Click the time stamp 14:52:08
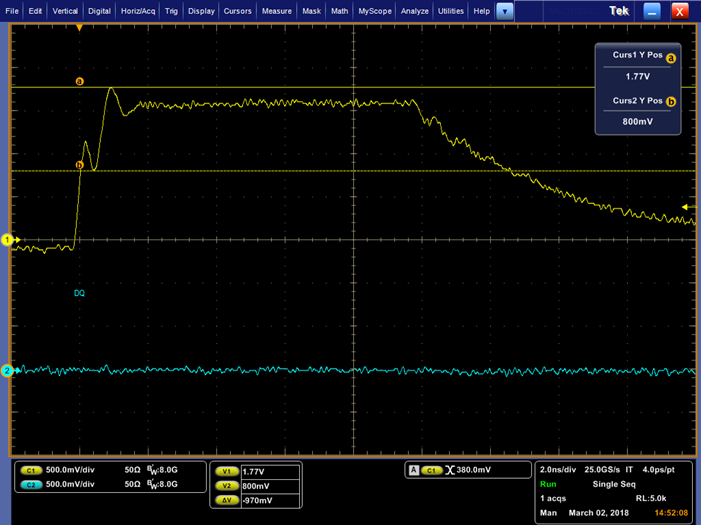Image resolution: width=701 pixels, height=525 pixels. [x=671, y=513]
